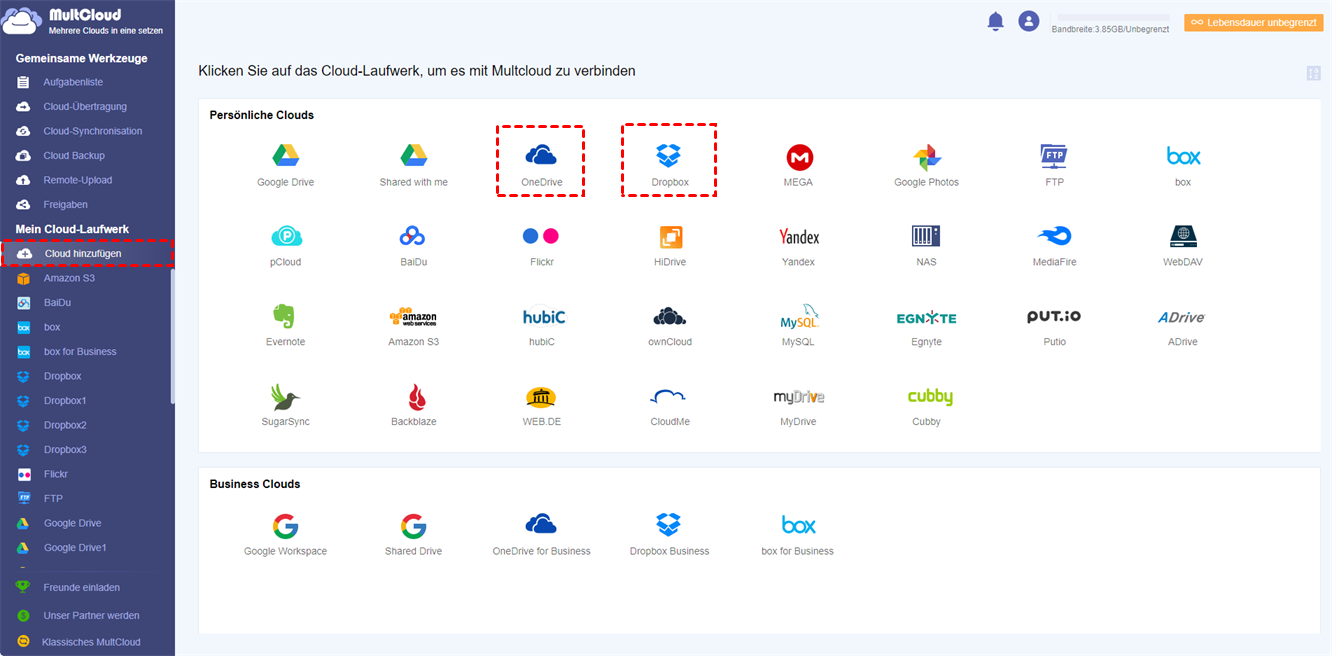
Task: Open Cloud-Übertragung tool
Action: (x=87, y=106)
